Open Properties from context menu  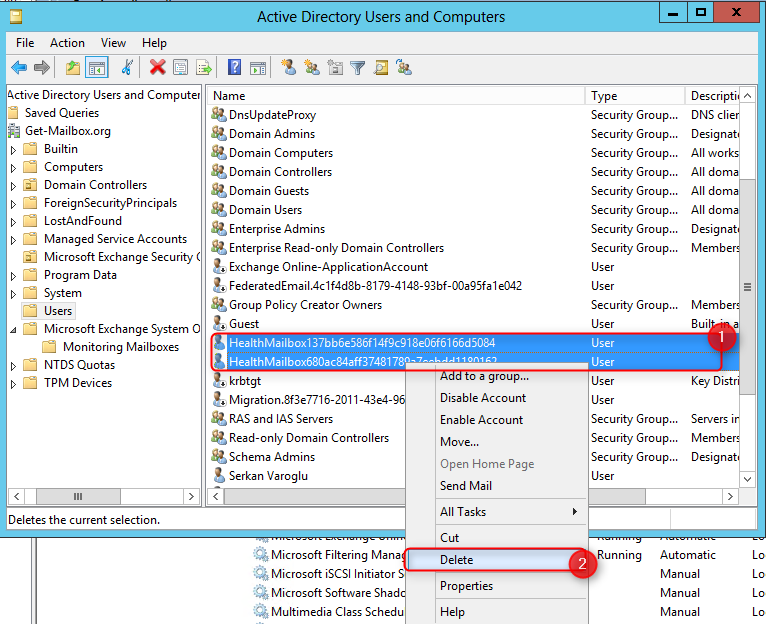496,585
